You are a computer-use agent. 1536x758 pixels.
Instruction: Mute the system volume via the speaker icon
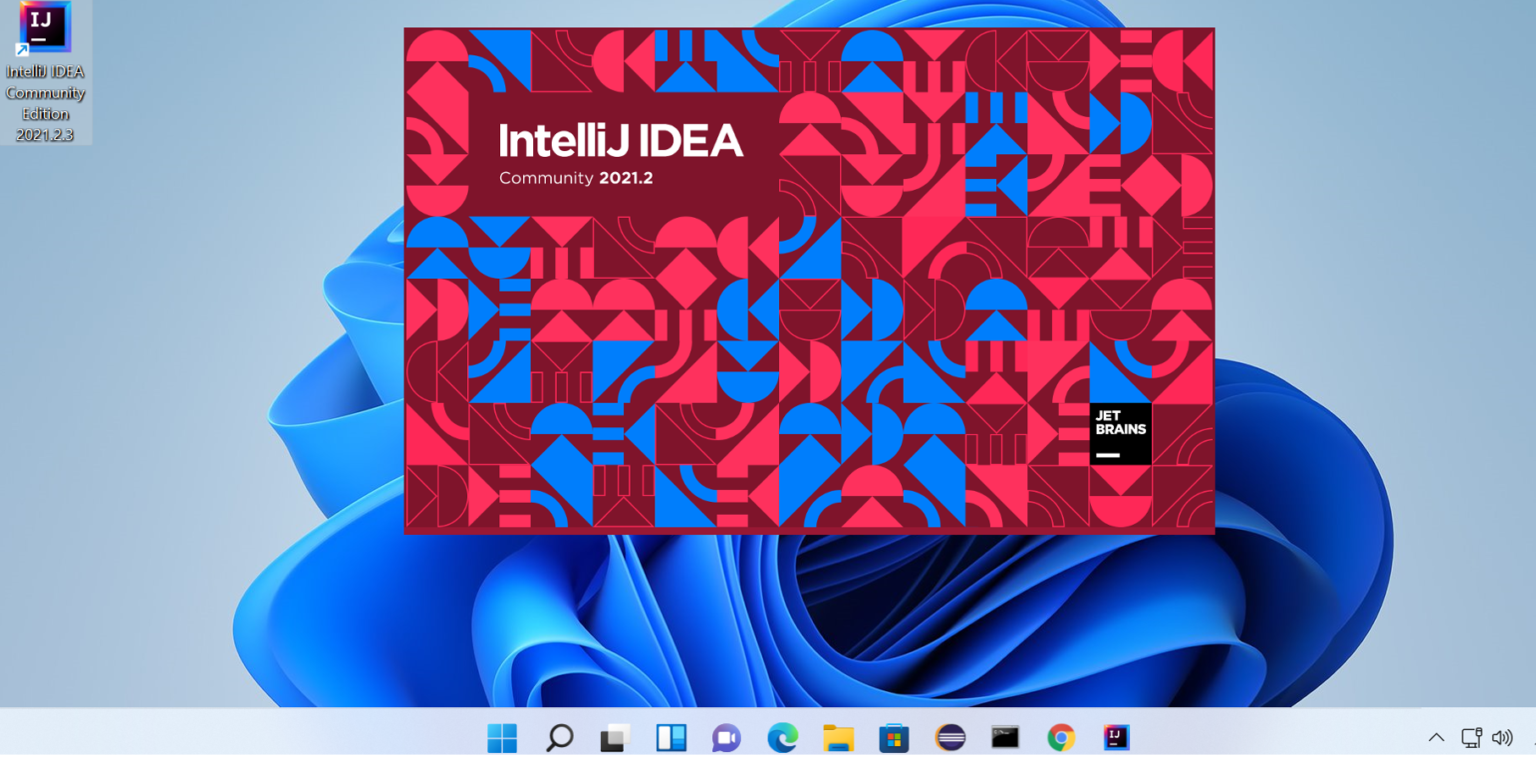pyautogui.click(x=1502, y=738)
